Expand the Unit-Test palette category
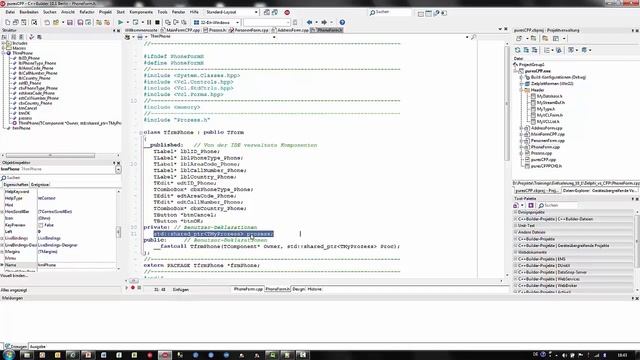 tap(516, 225)
